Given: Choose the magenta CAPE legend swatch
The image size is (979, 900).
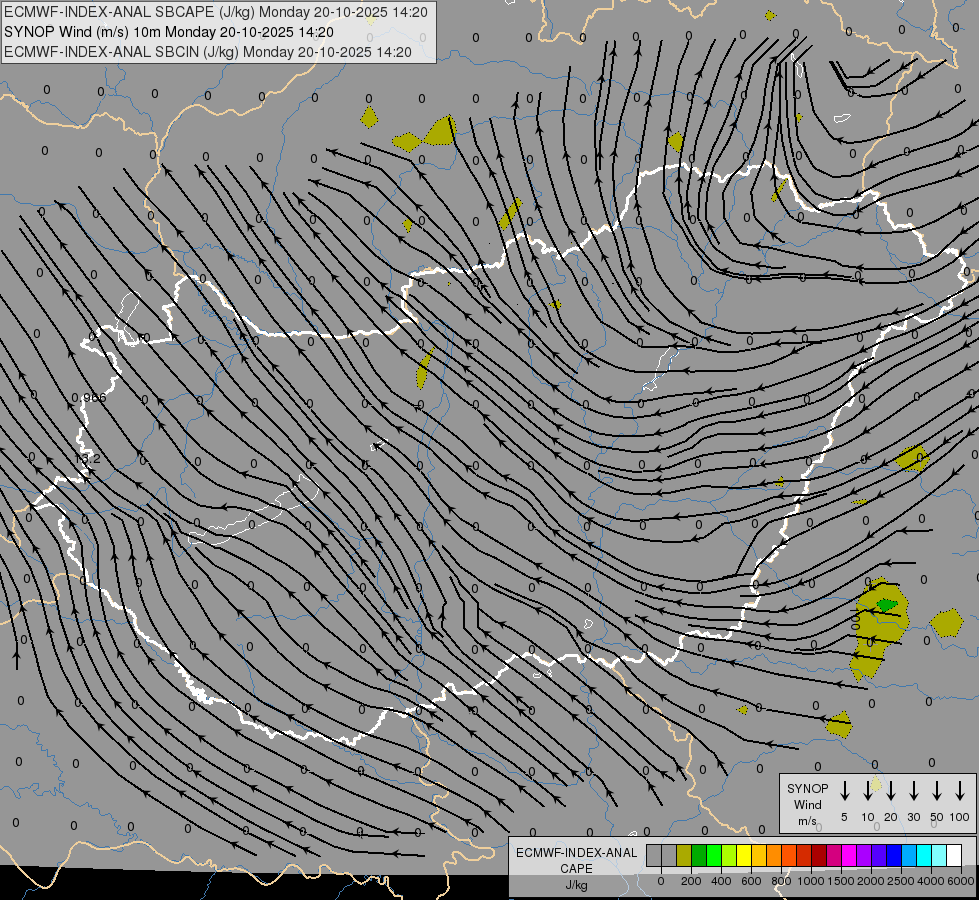Looking at the screenshot, I should [849, 856].
